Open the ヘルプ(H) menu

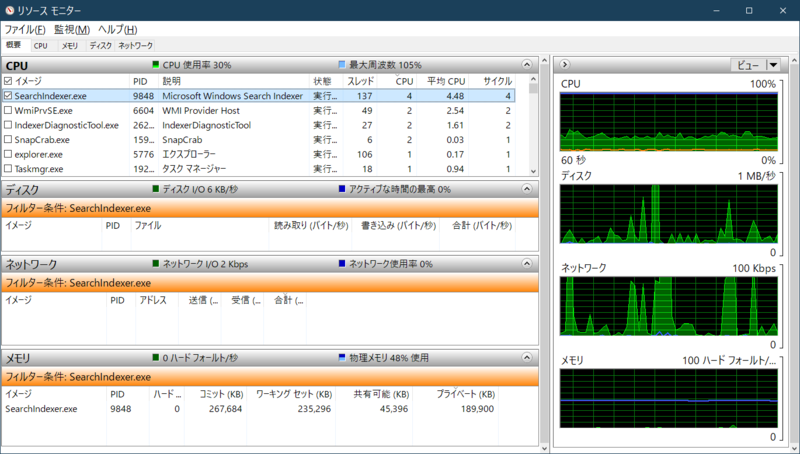pyautogui.click(x=117, y=30)
